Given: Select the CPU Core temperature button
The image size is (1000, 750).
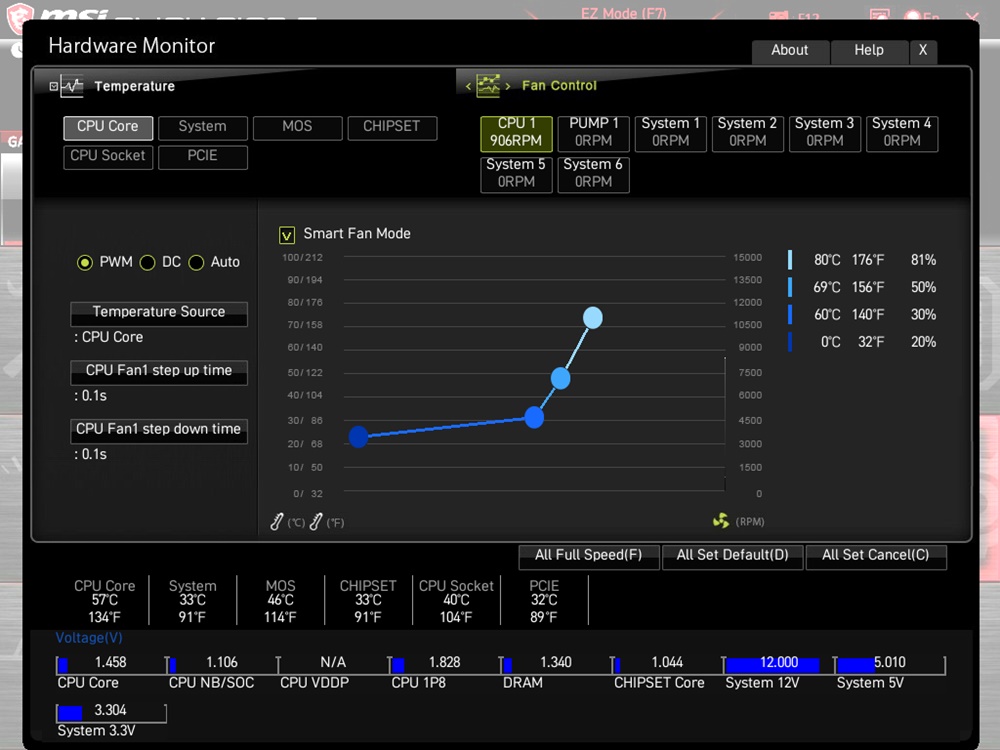Looking at the screenshot, I should click(x=108, y=127).
